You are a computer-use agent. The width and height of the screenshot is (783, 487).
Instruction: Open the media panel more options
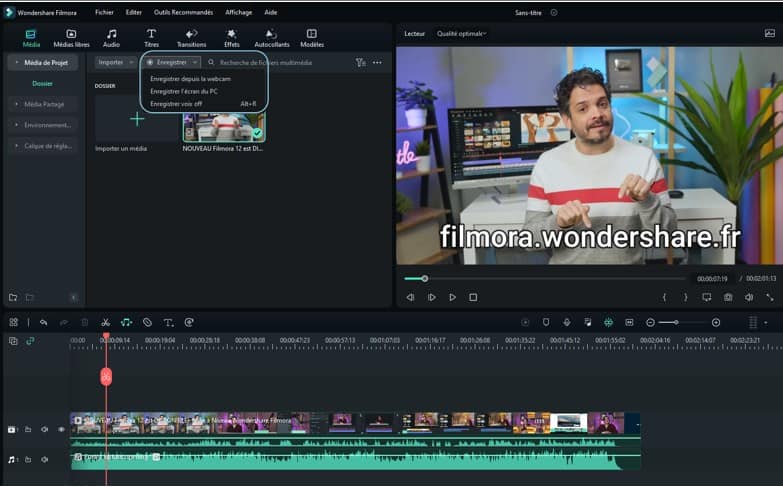click(x=377, y=62)
